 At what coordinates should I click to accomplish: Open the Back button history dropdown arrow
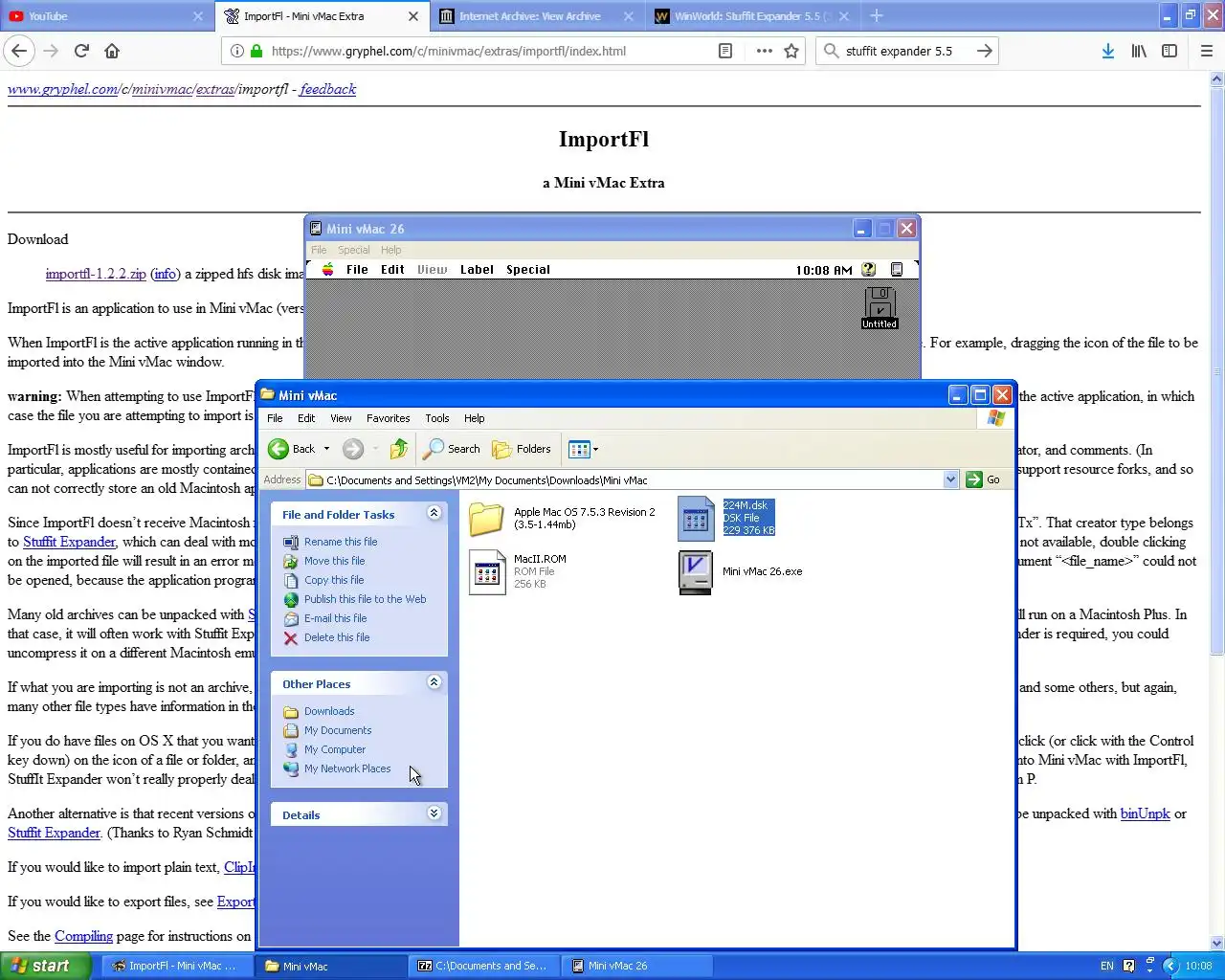(326, 449)
